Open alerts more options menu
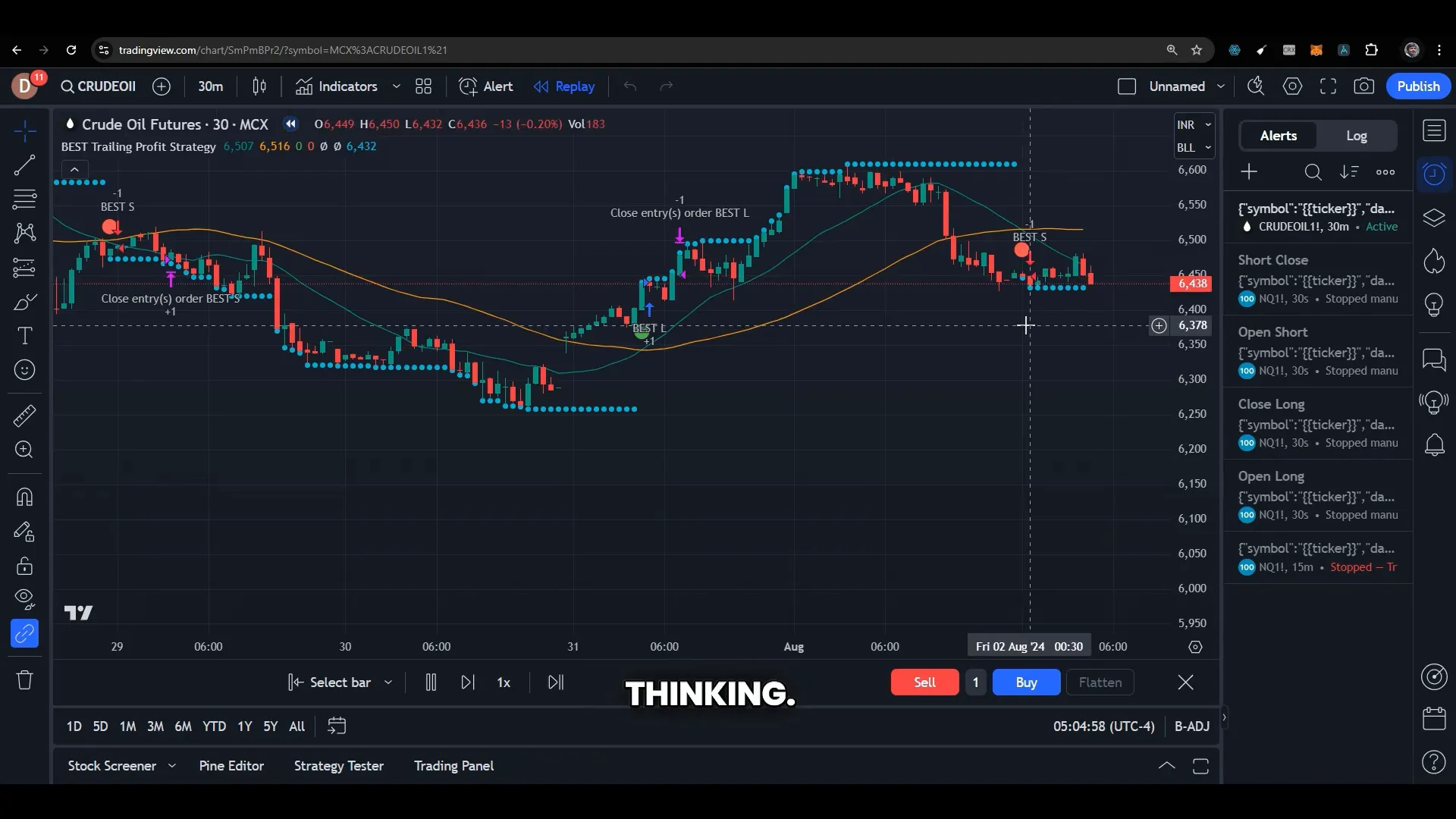 click(1385, 172)
